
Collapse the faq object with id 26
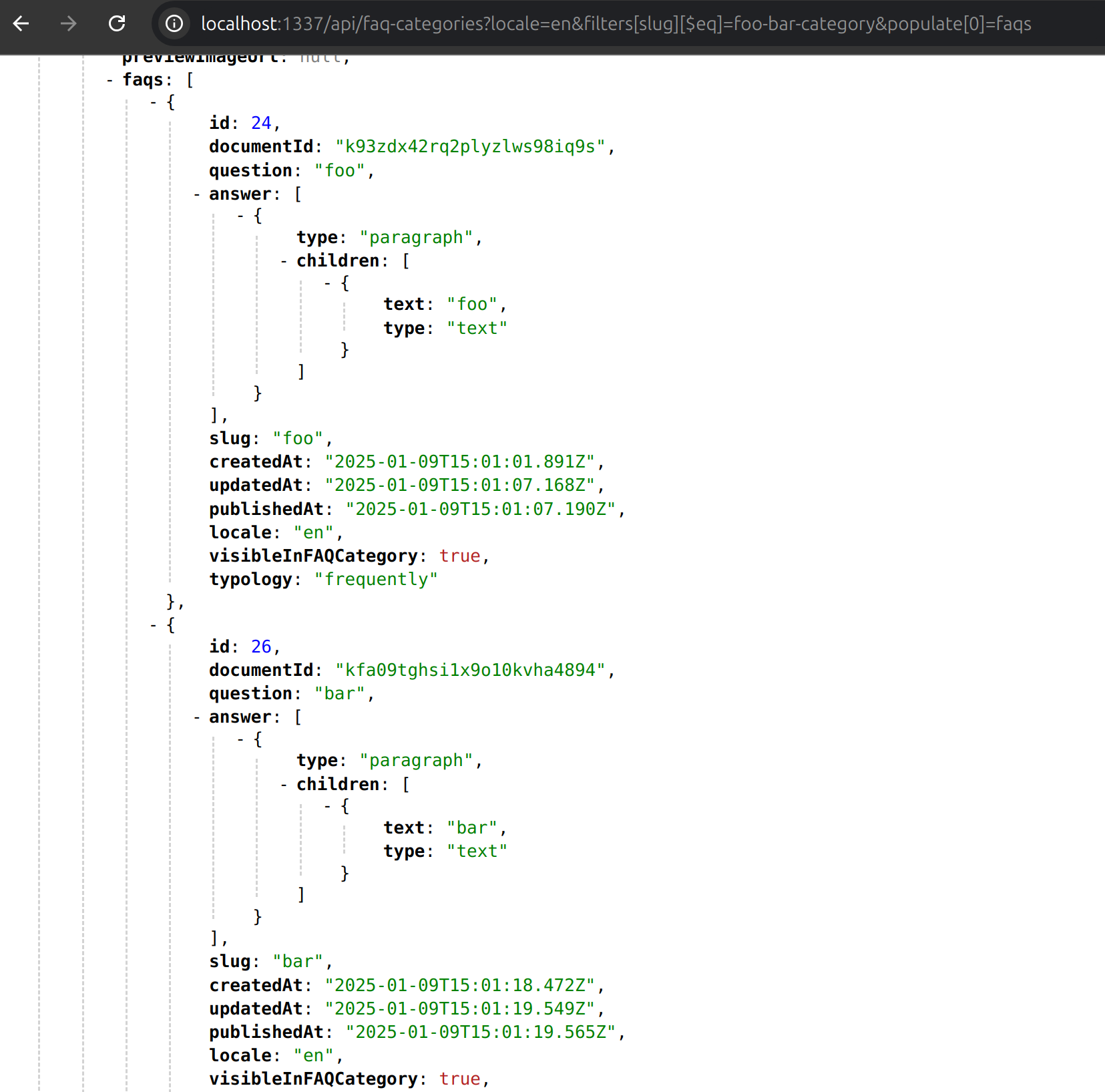[x=154, y=626]
